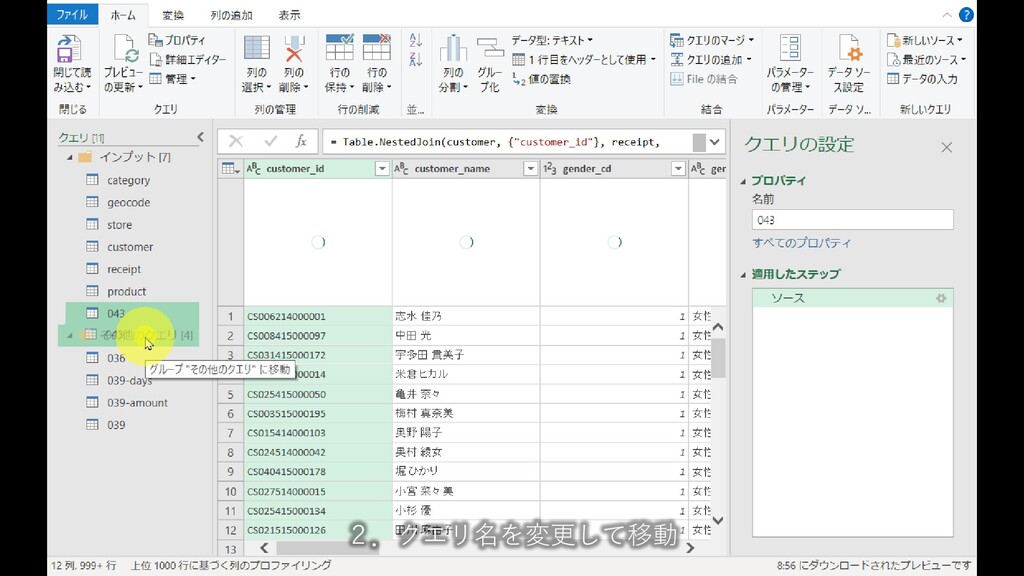Collapse the インプット folder group
Viewport: 1024px width, 576px height.
[70, 157]
